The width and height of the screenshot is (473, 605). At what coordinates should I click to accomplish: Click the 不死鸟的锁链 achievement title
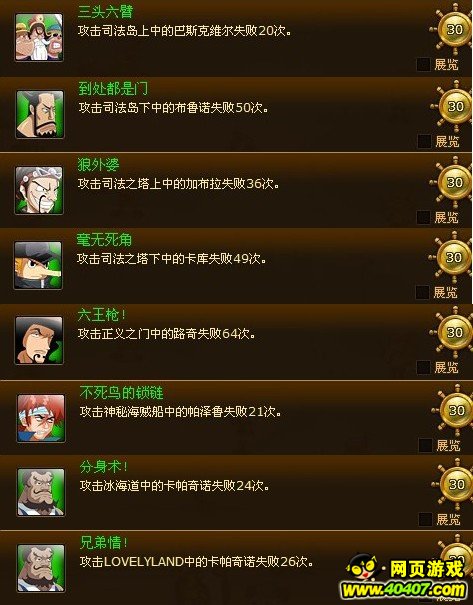[122, 393]
